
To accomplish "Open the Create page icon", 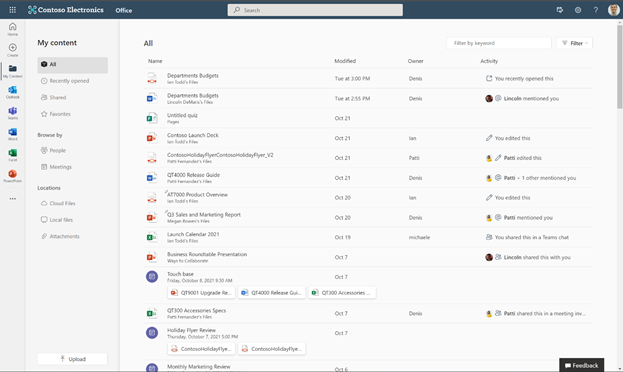I will pyautogui.click(x=13, y=50).
